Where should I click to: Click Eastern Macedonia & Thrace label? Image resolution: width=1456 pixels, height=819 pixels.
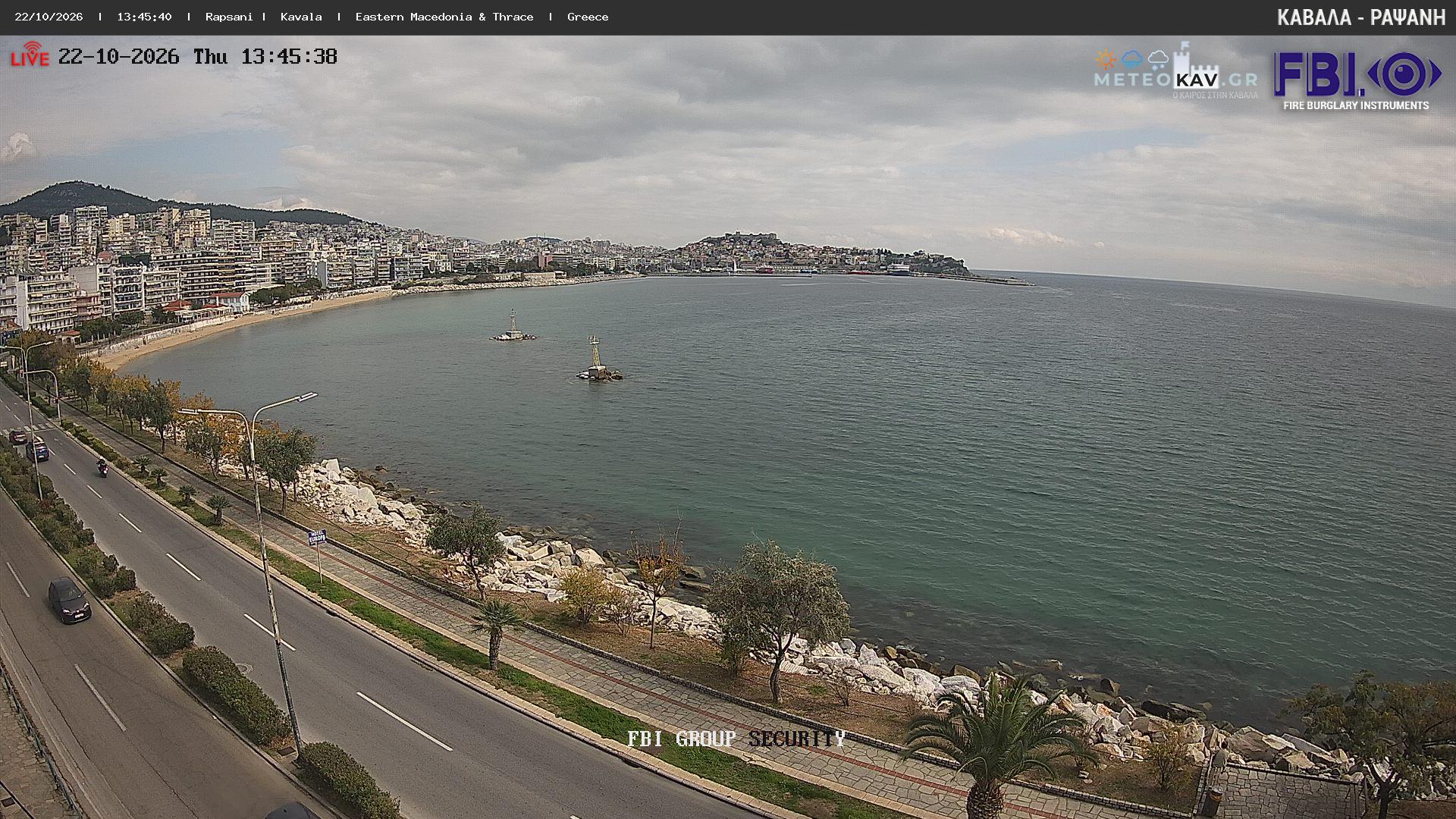(444, 17)
